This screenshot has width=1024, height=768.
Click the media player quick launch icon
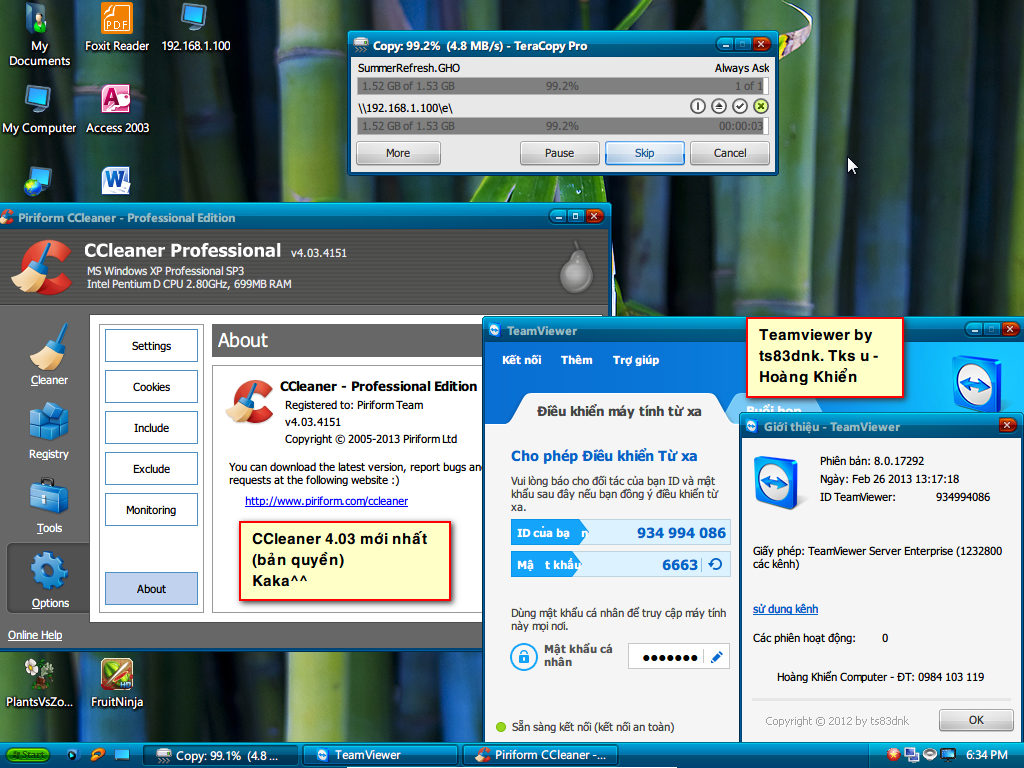pyautogui.click(x=72, y=755)
